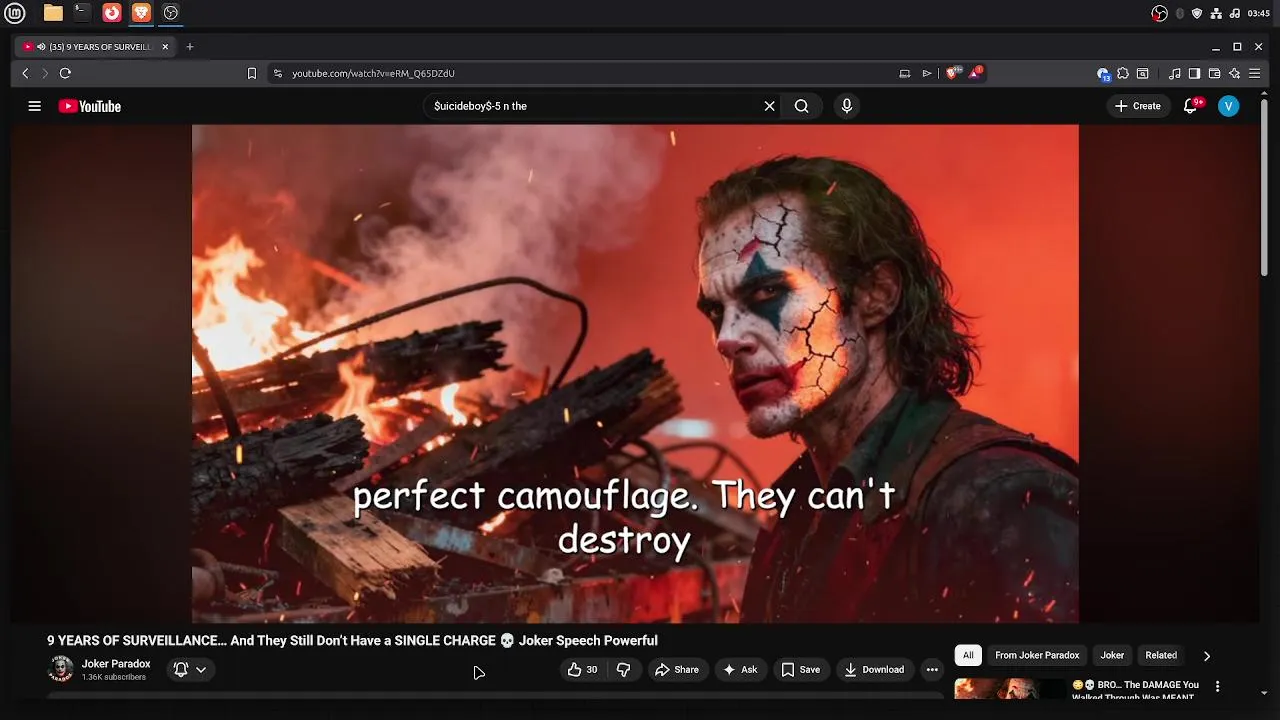Click the send/playlist arrow icon in address bar
This screenshot has height=720, width=1280.
point(927,73)
